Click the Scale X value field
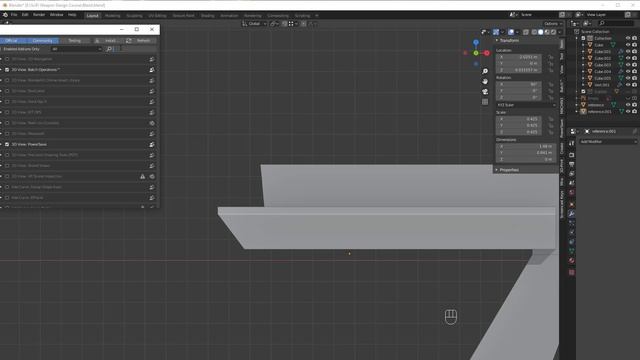The width and height of the screenshot is (640, 360). (519, 119)
